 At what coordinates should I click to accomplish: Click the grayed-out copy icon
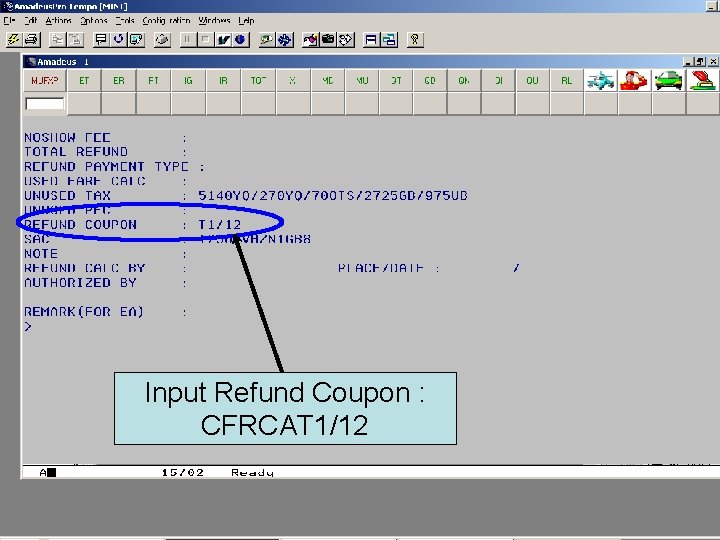pos(57,39)
